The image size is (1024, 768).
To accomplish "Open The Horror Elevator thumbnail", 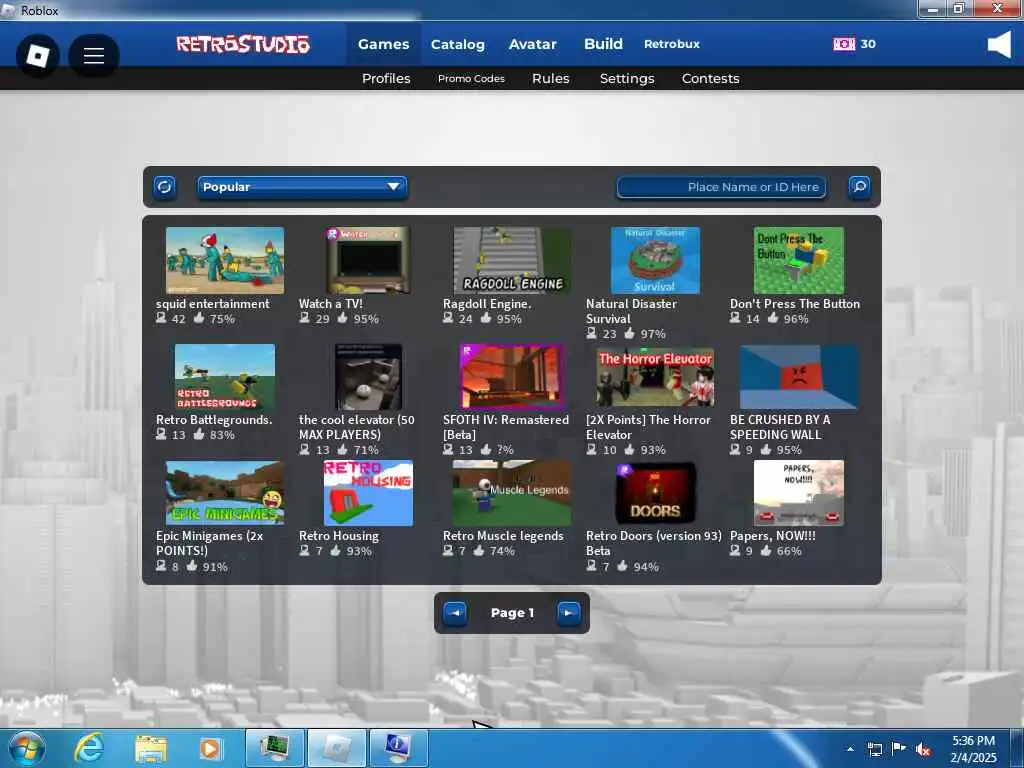I will pyautogui.click(x=655, y=377).
